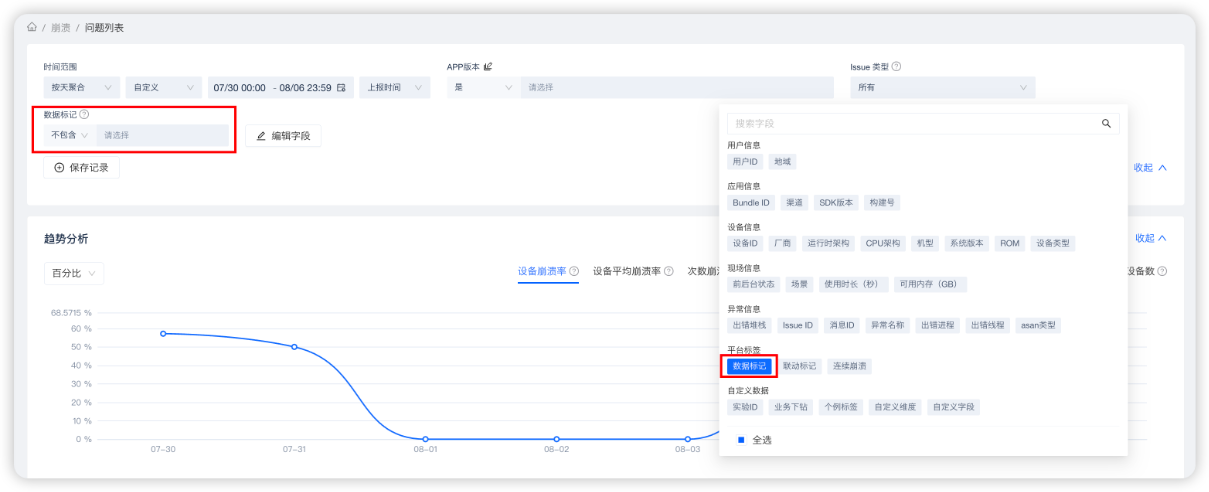Toggle the 消息ID field chip
This screenshot has height=492, width=1209.
tap(841, 325)
